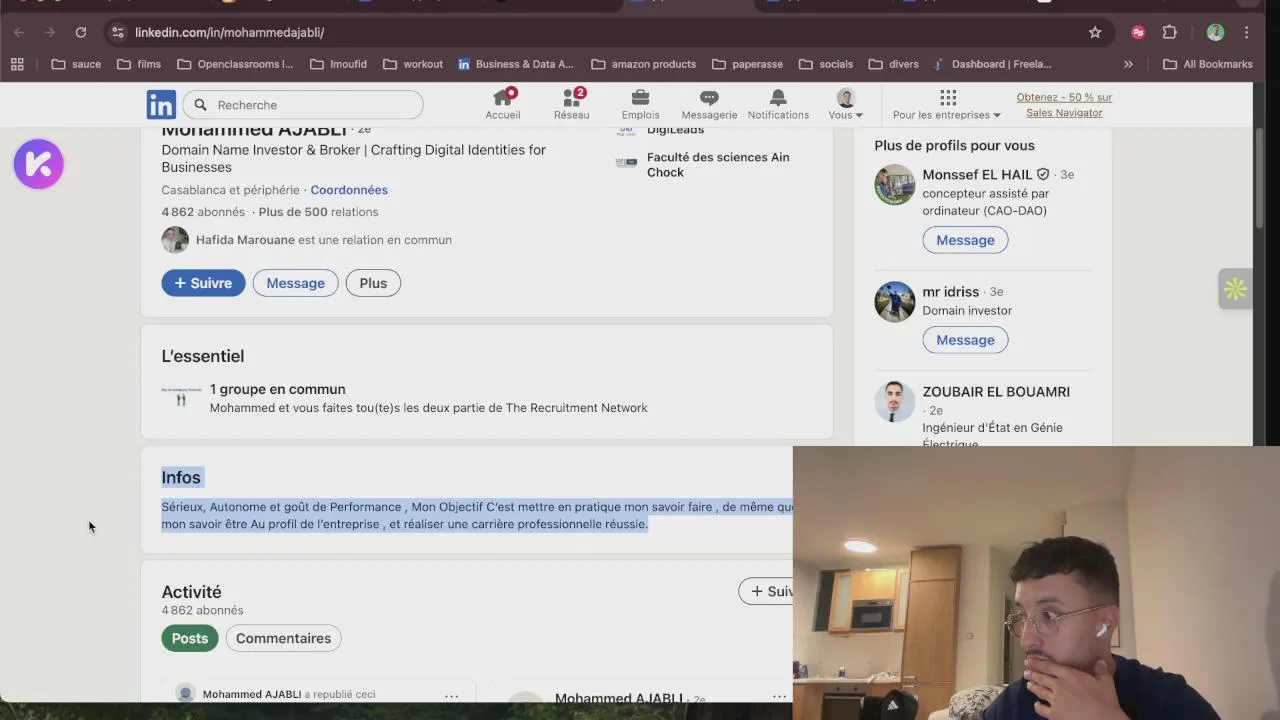The width and height of the screenshot is (1280, 720).
Task: Go back with browser back arrow
Action: point(19,32)
